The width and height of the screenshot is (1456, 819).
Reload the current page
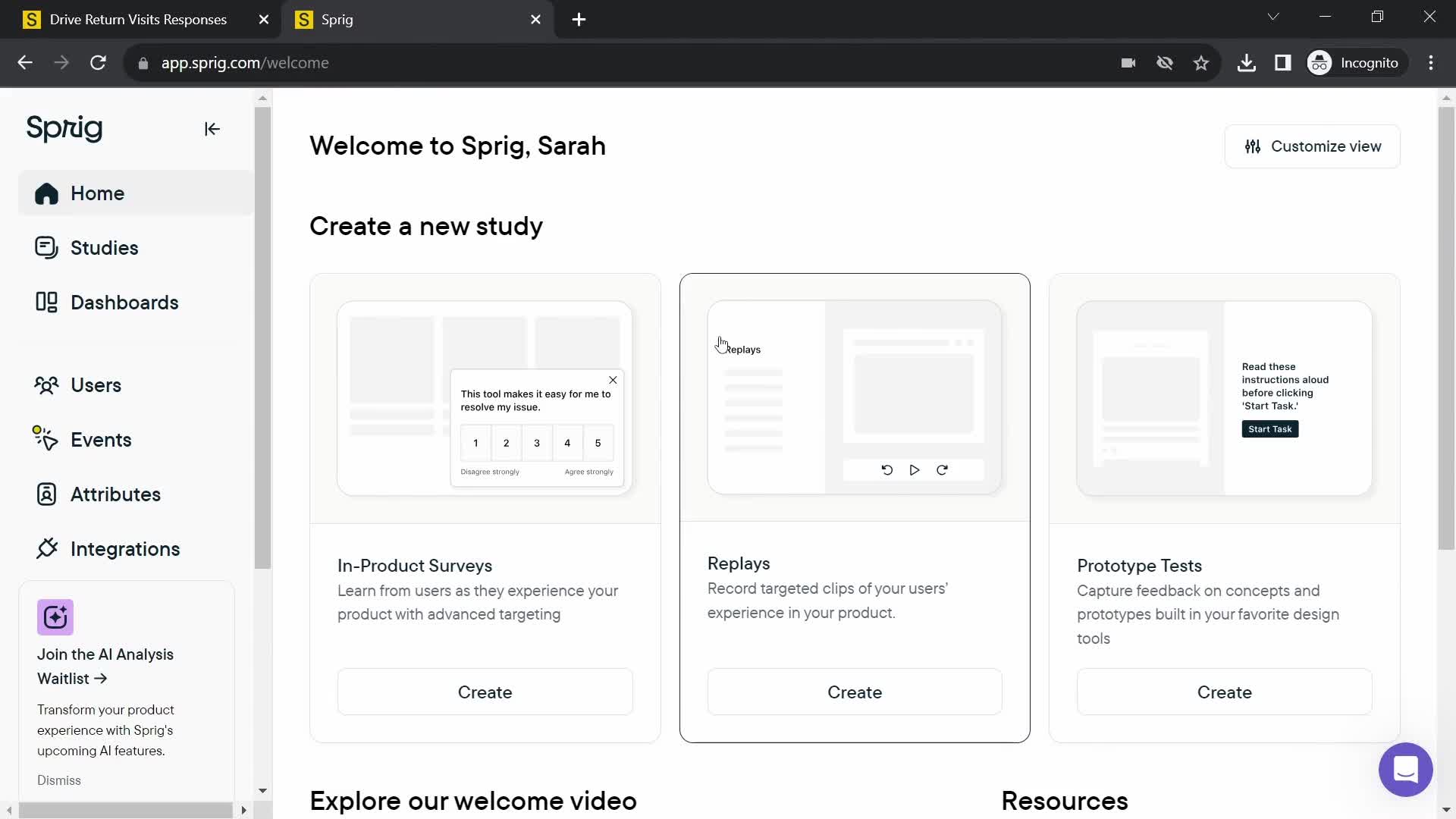click(x=98, y=63)
